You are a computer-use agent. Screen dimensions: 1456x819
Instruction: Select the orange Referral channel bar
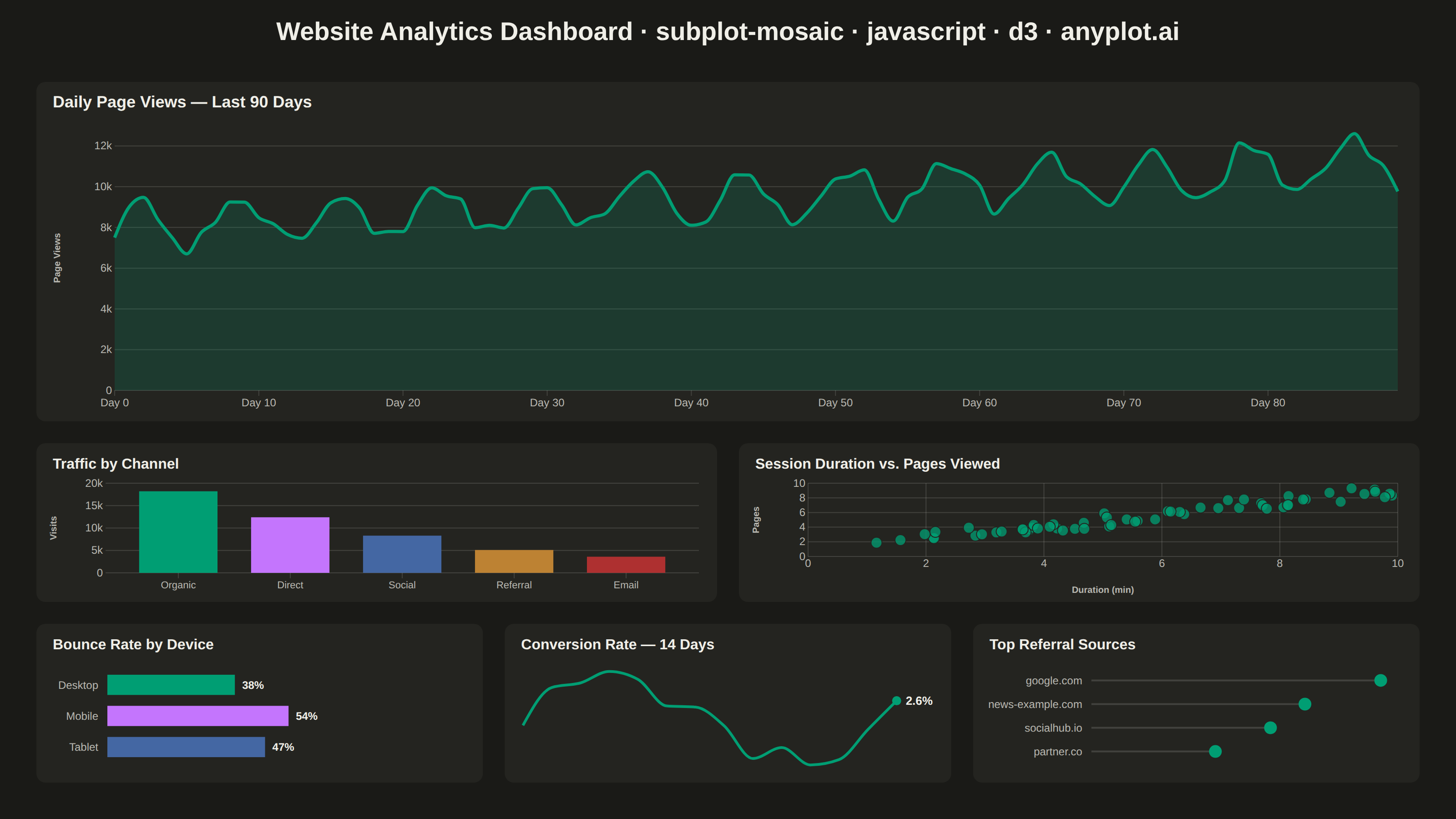(514, 561)
